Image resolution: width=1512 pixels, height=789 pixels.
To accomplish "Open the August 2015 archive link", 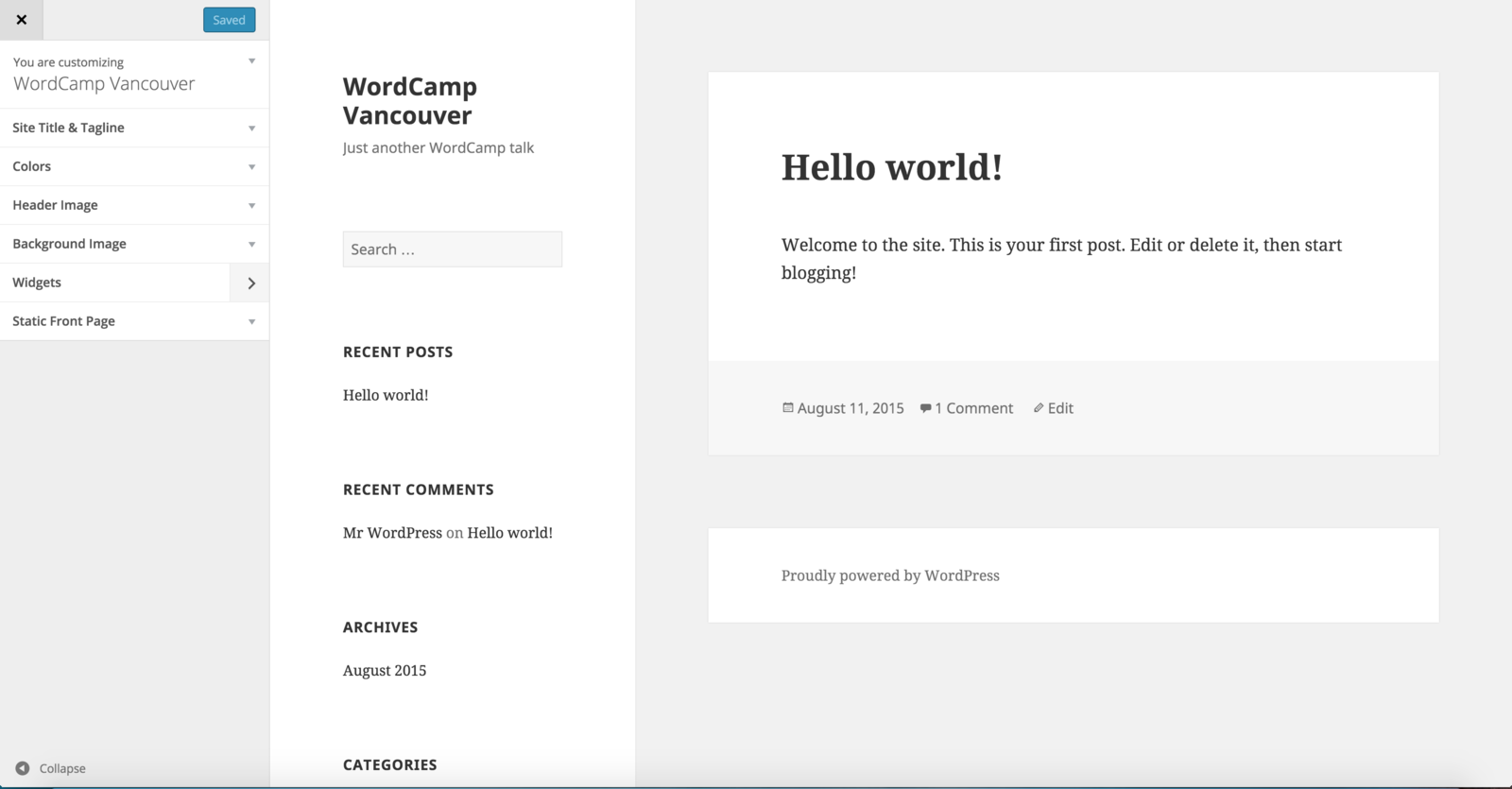I will pos(385,671).
